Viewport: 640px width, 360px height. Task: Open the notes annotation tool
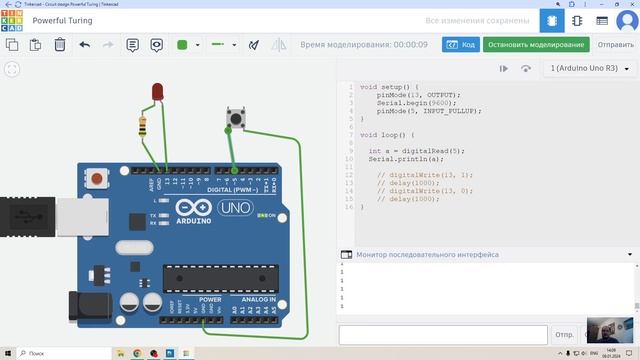(x=132, y=45)
